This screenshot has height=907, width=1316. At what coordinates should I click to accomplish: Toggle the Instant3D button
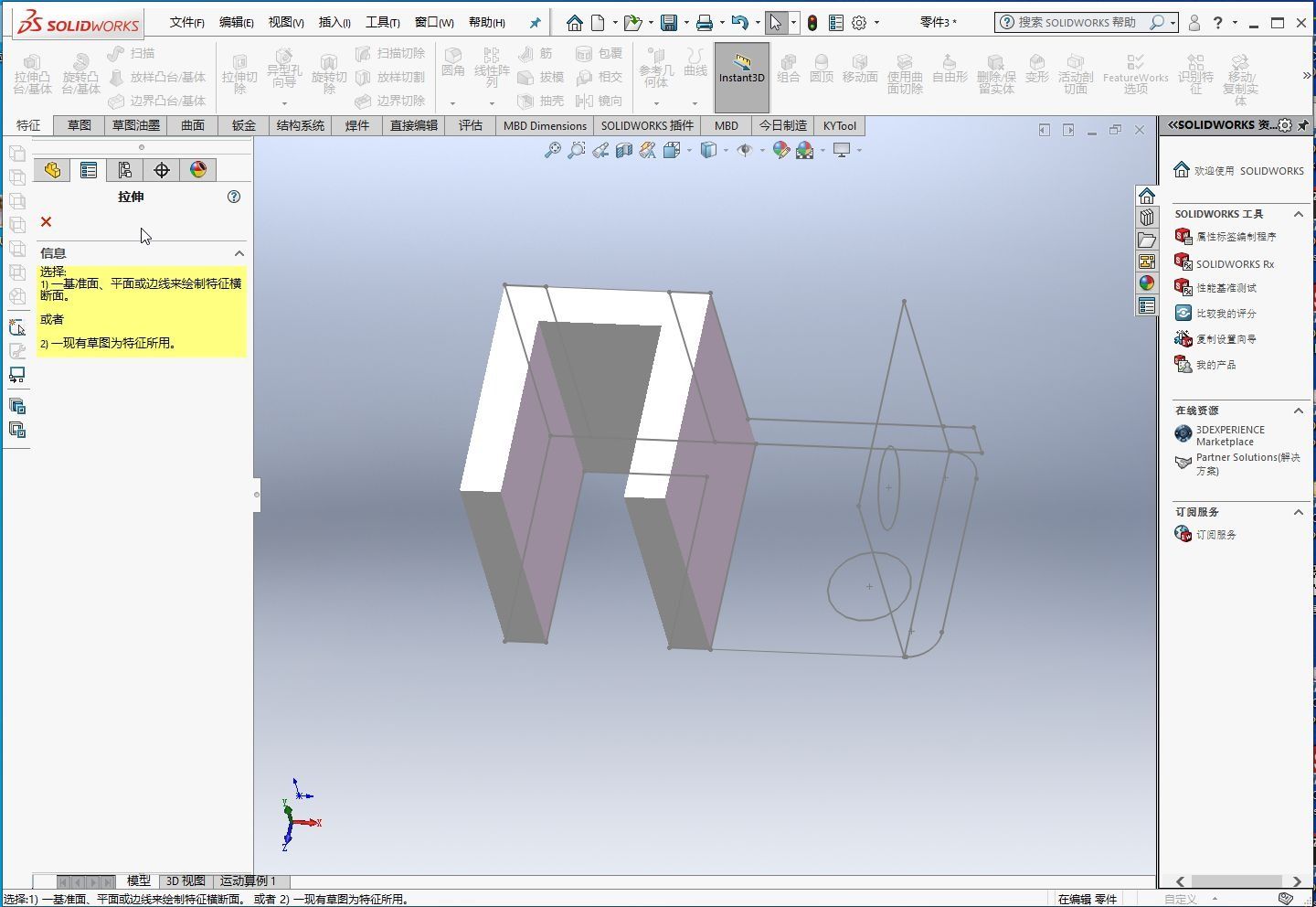point(741,77)
